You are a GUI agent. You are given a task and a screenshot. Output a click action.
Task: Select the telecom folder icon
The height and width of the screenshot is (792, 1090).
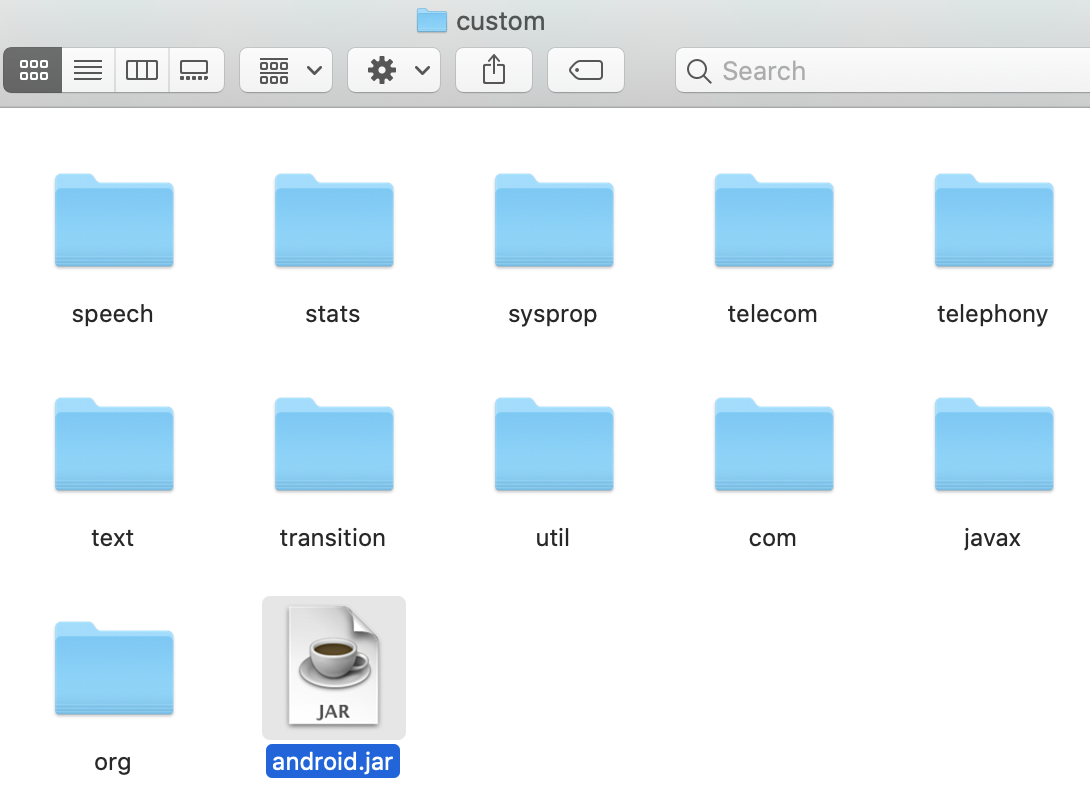coord(774,220)
